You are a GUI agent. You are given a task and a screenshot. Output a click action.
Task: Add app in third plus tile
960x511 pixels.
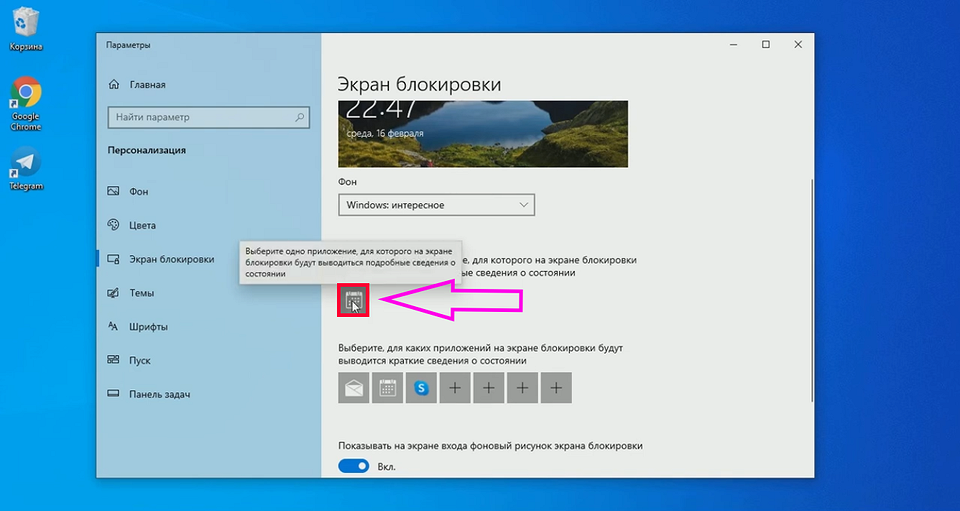point(522,388)
